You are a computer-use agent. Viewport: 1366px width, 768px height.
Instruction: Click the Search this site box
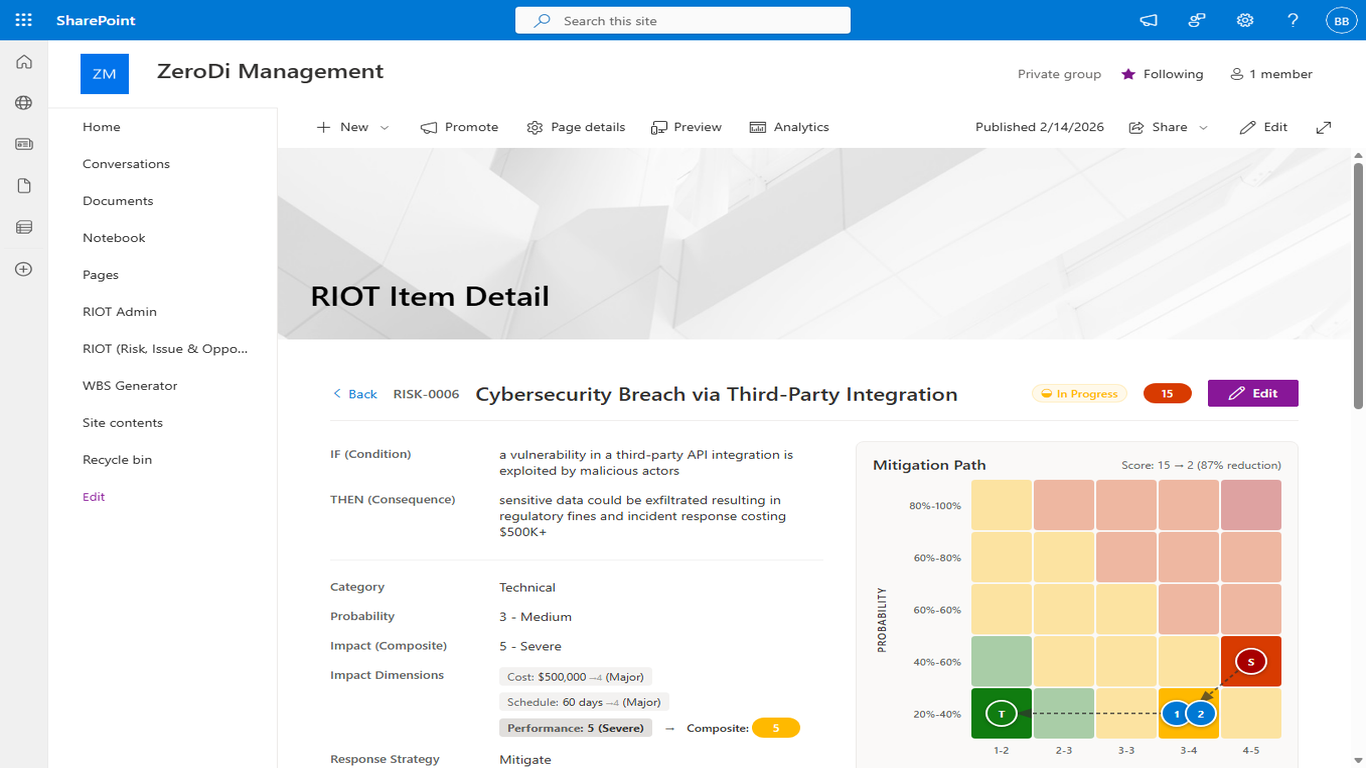point(682,20)
